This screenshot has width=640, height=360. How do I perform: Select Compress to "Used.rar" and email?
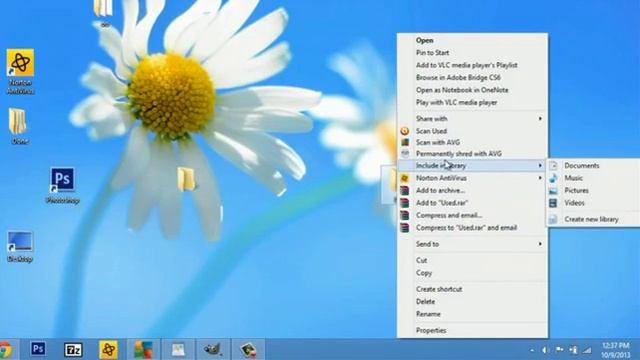[472, 228]
